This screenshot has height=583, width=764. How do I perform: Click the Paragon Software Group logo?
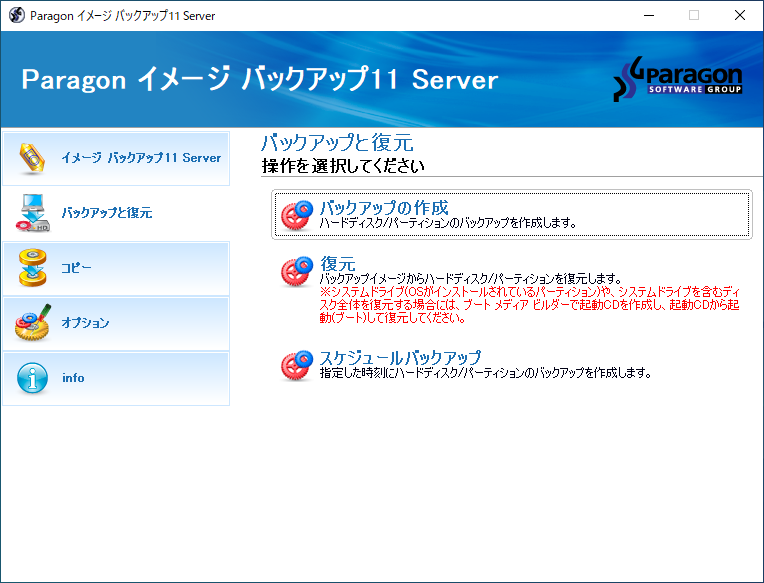point(677,79)
